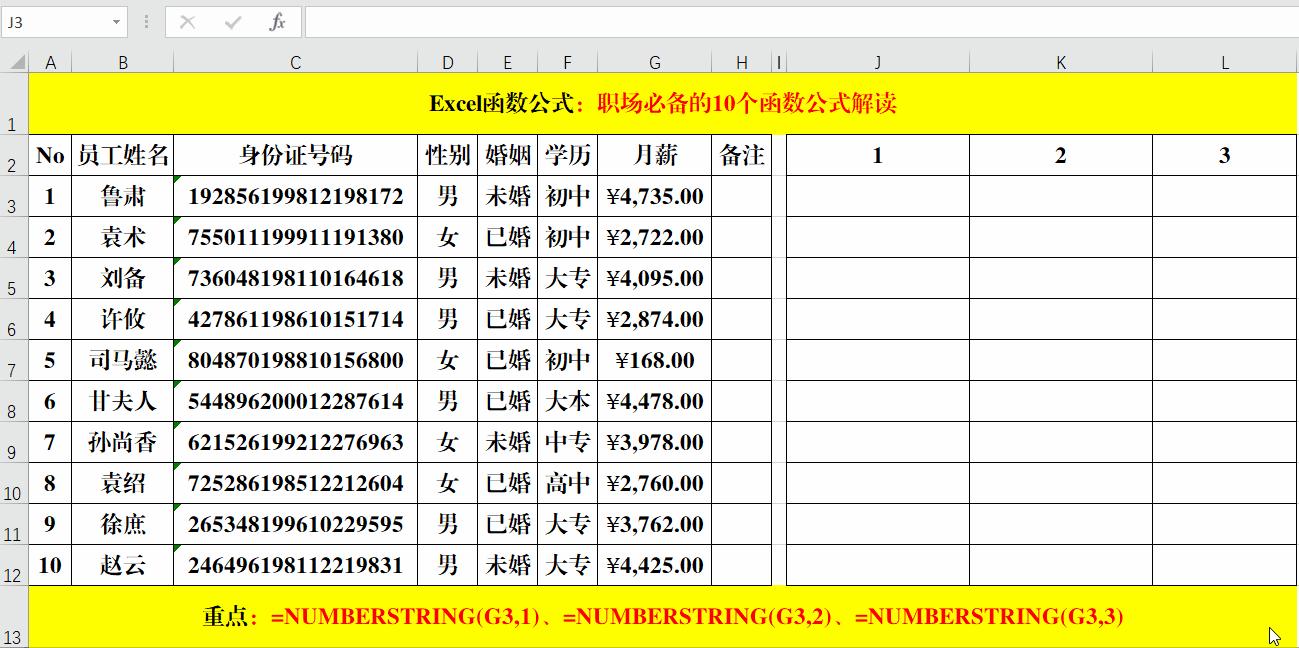
Task: Select column L header
Action: 1224,61
